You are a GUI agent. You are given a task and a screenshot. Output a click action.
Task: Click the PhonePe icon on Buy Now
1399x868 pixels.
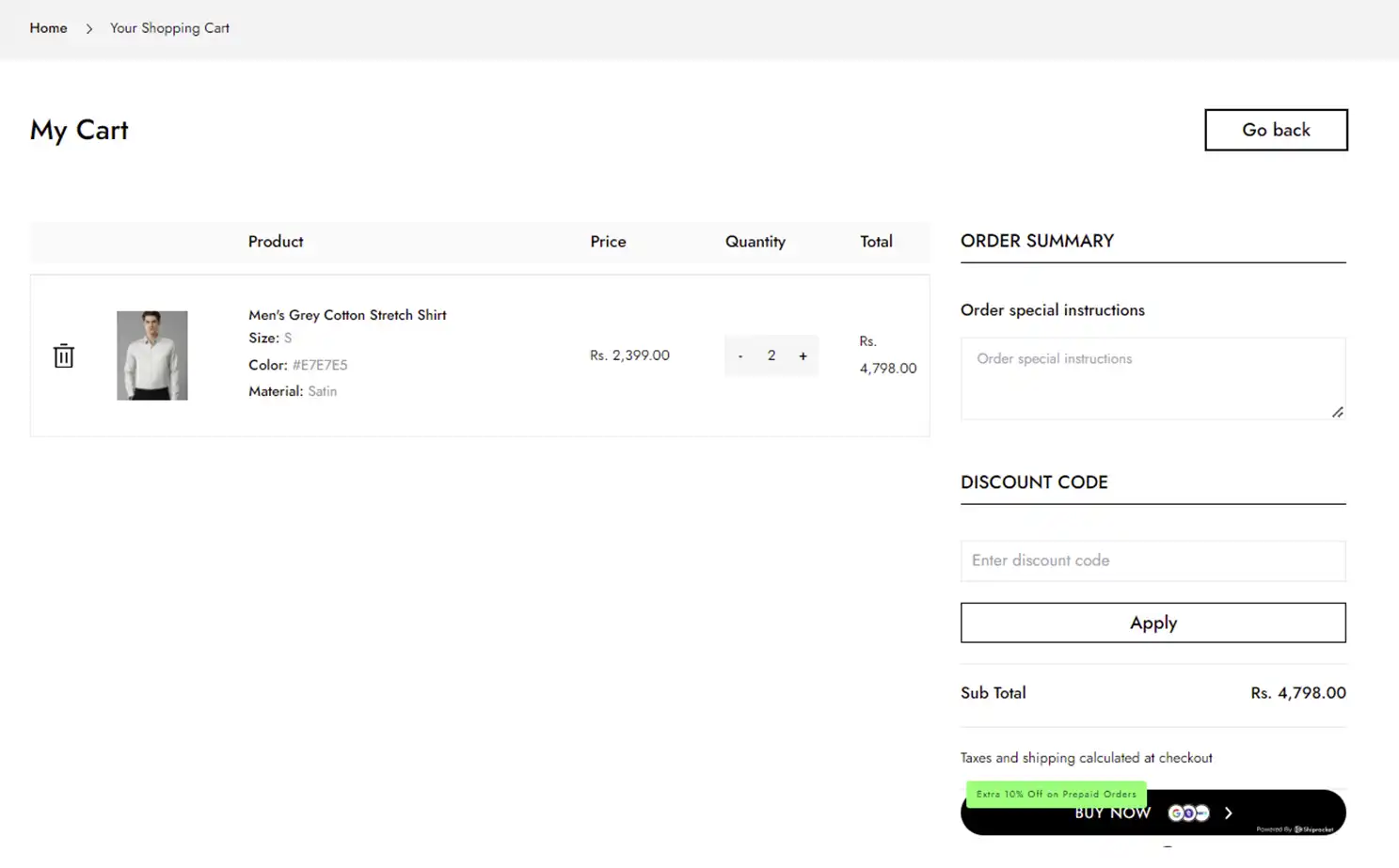pyautogui.click(x=1189, y=813)
